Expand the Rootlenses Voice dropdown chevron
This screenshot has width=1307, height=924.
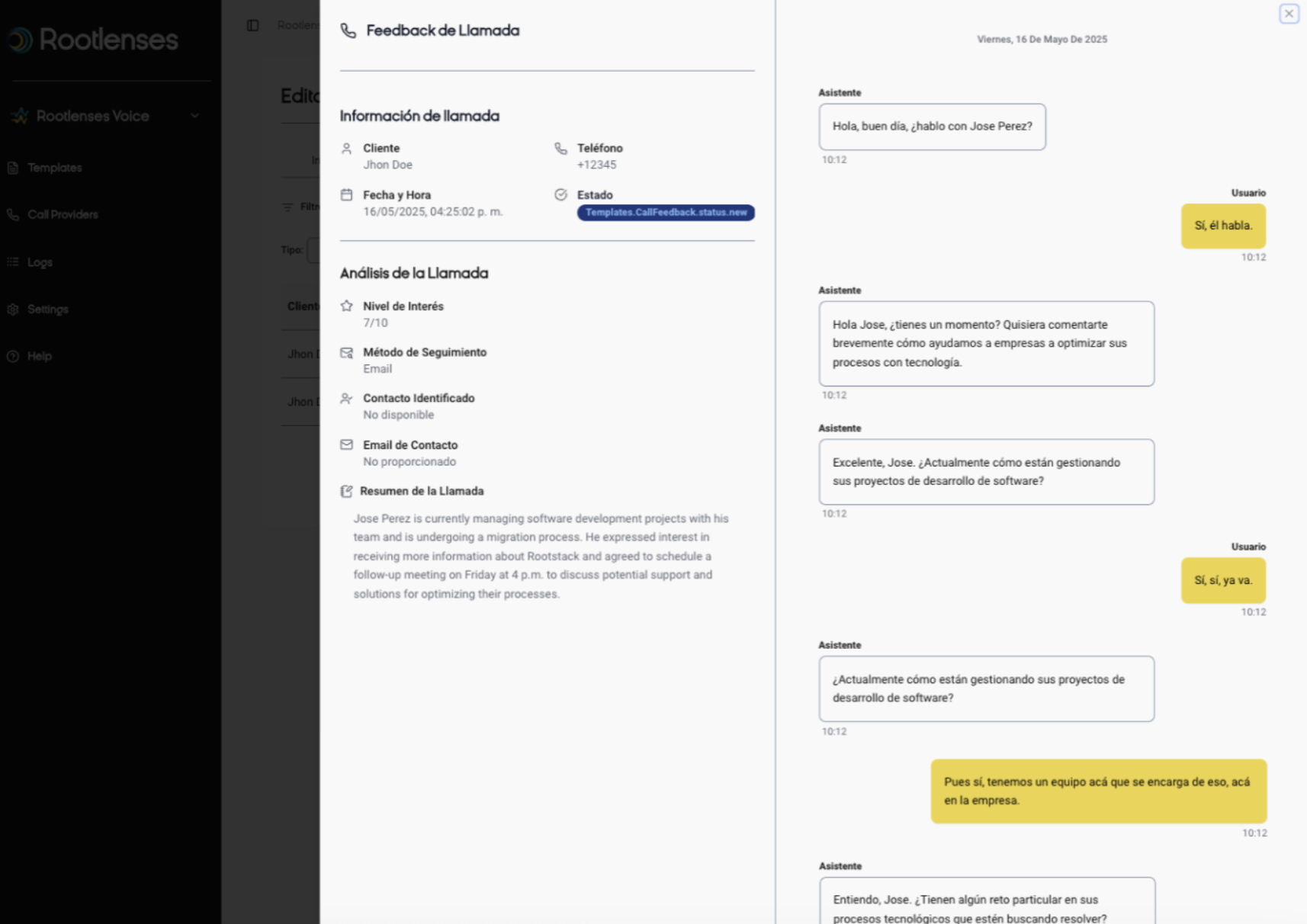(195, 116)
